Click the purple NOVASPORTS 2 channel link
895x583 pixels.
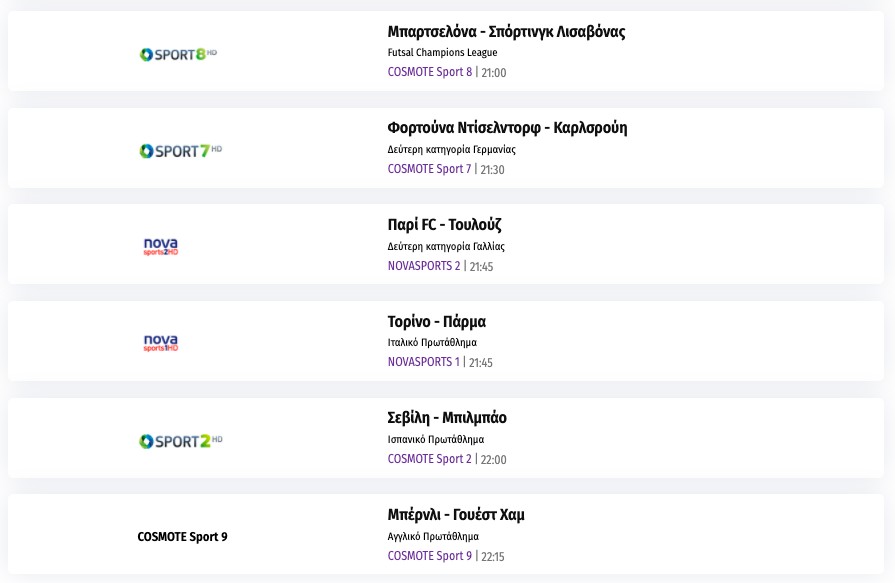click(x=424, y=266)
